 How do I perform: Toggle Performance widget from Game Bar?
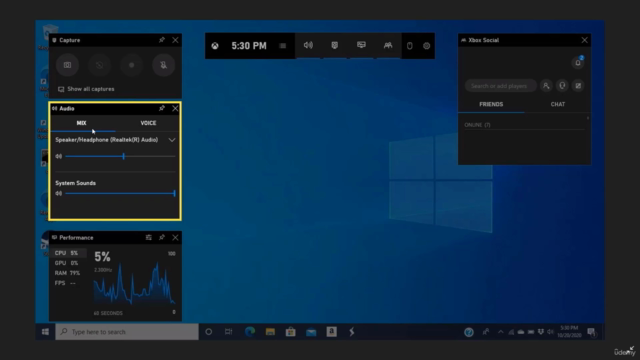[361, 45]
